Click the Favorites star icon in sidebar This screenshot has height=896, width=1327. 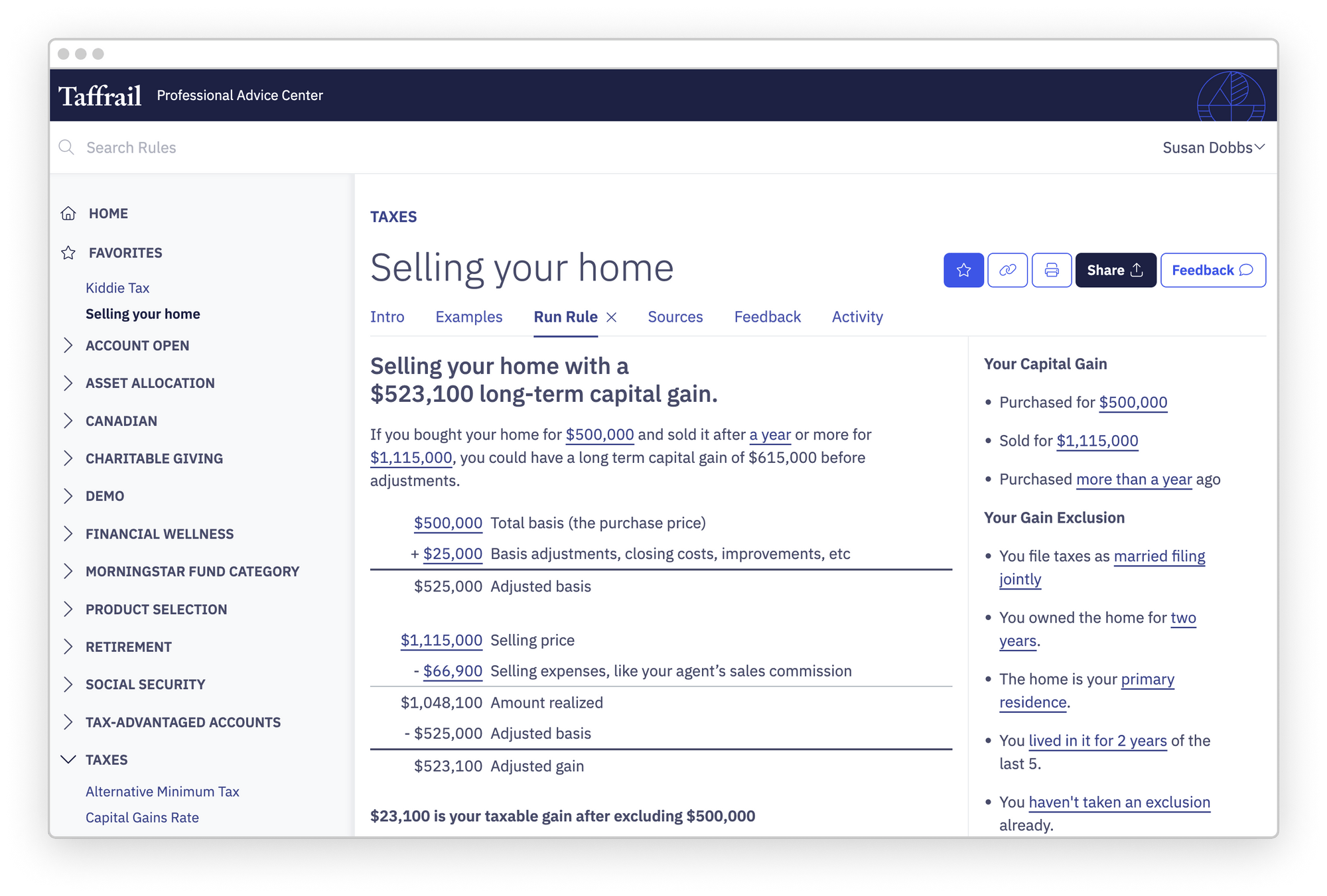click(68, 252)
